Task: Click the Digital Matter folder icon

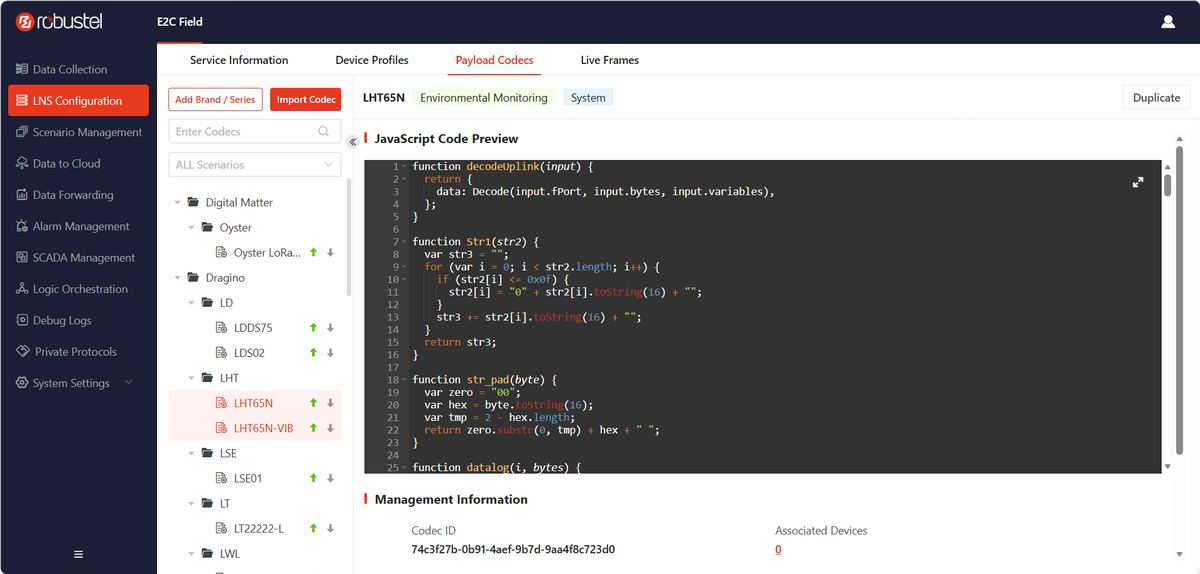Action: pyautogui.click(x=193, y=202)
